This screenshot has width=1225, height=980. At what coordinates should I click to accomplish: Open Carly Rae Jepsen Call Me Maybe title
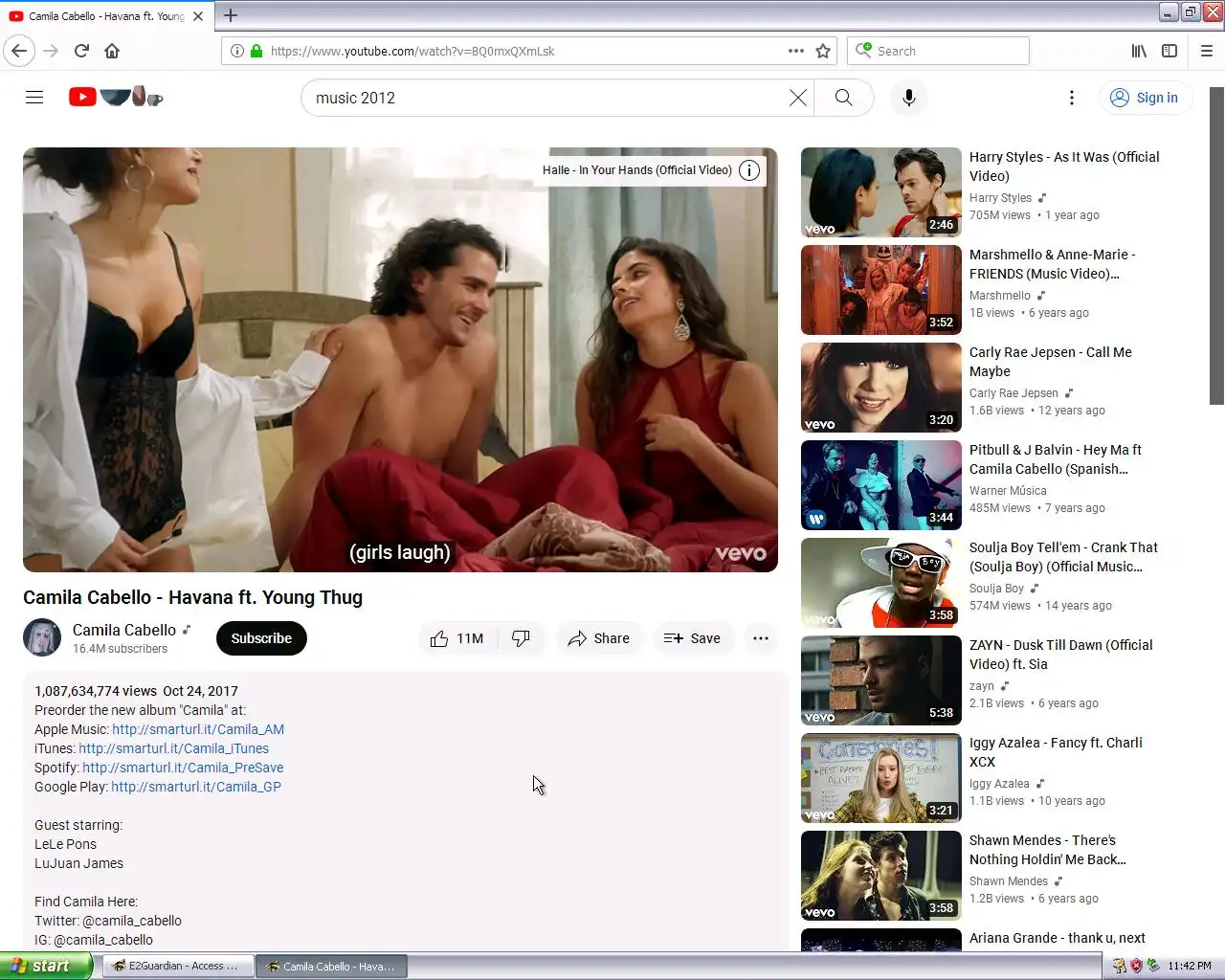(1051, 362)
